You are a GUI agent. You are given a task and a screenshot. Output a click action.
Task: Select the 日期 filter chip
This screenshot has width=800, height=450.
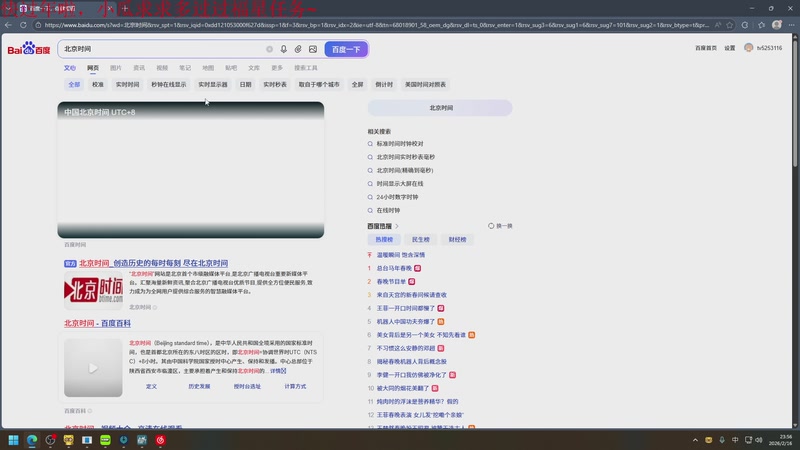(245, 85)
